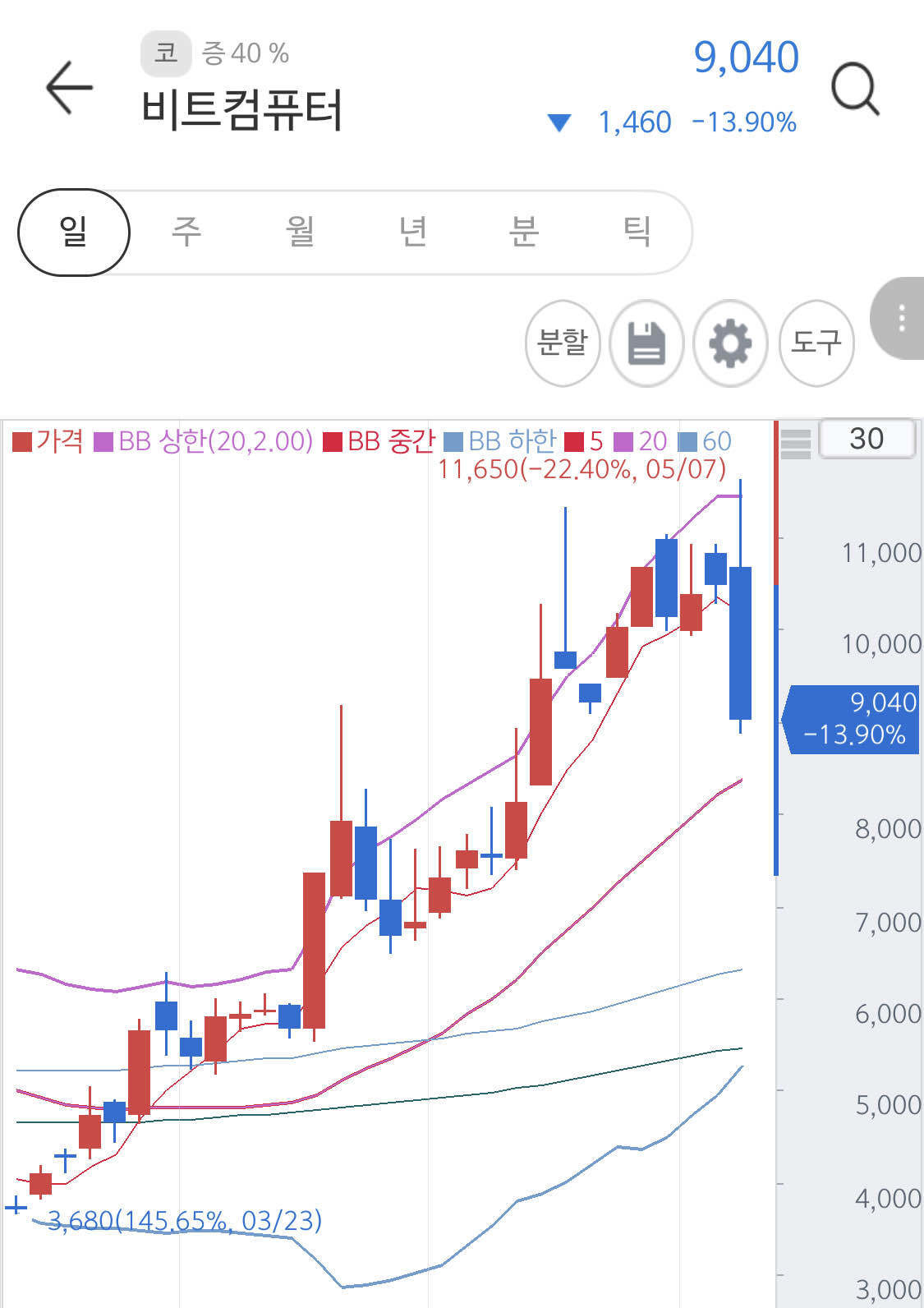Tap the 9,040 current price label on axis

[853, 719]
